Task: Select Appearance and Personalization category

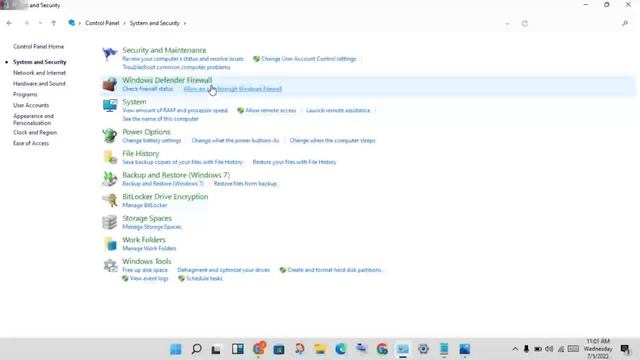Action: pyautogui.click(x=33, y=119)
